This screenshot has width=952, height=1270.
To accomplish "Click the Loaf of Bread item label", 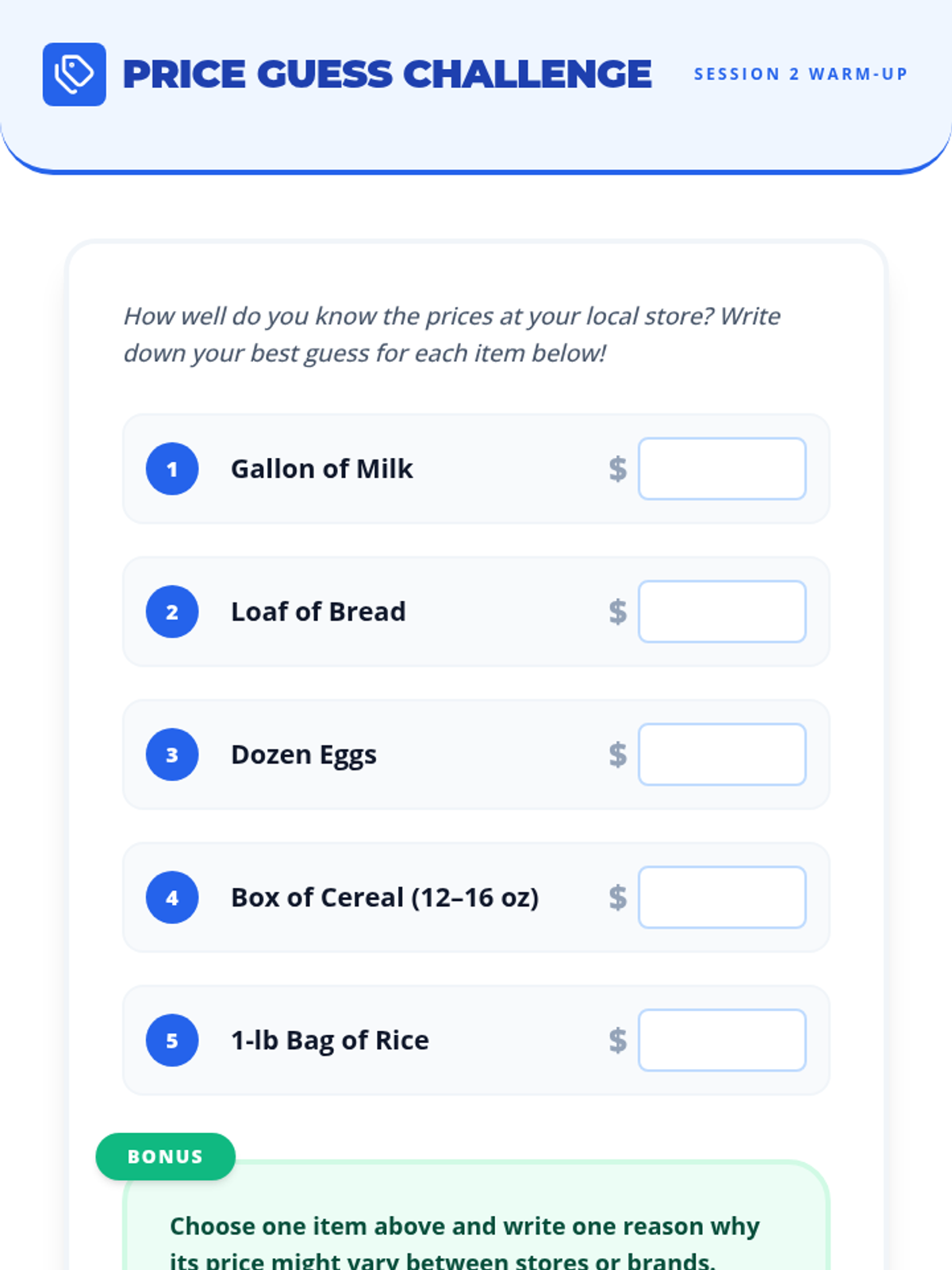I will (x=318, y=611).
